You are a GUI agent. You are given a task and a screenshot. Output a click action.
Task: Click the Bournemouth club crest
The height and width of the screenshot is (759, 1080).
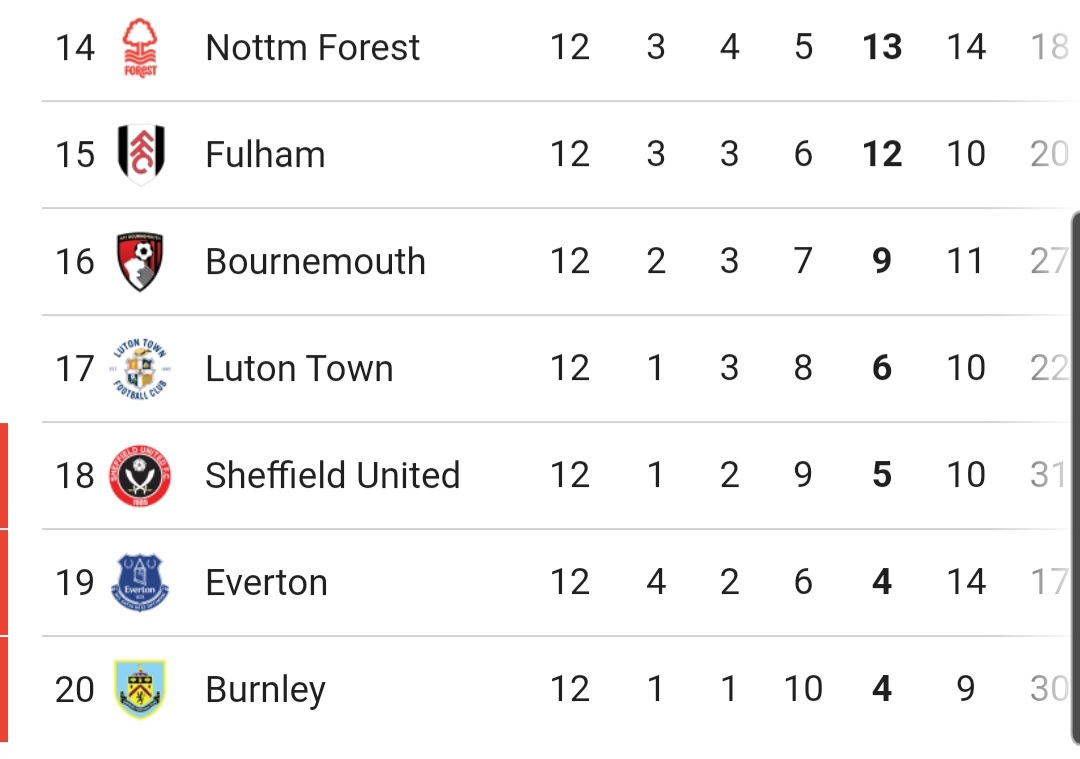140,261
